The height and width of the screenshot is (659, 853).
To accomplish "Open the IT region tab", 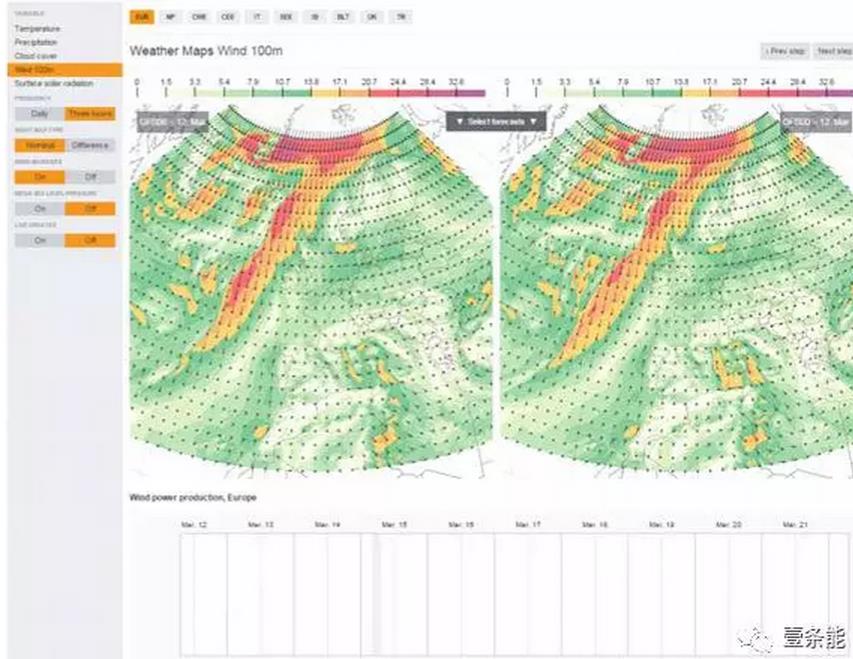I will pyautogui.click(x=257, y=18).
